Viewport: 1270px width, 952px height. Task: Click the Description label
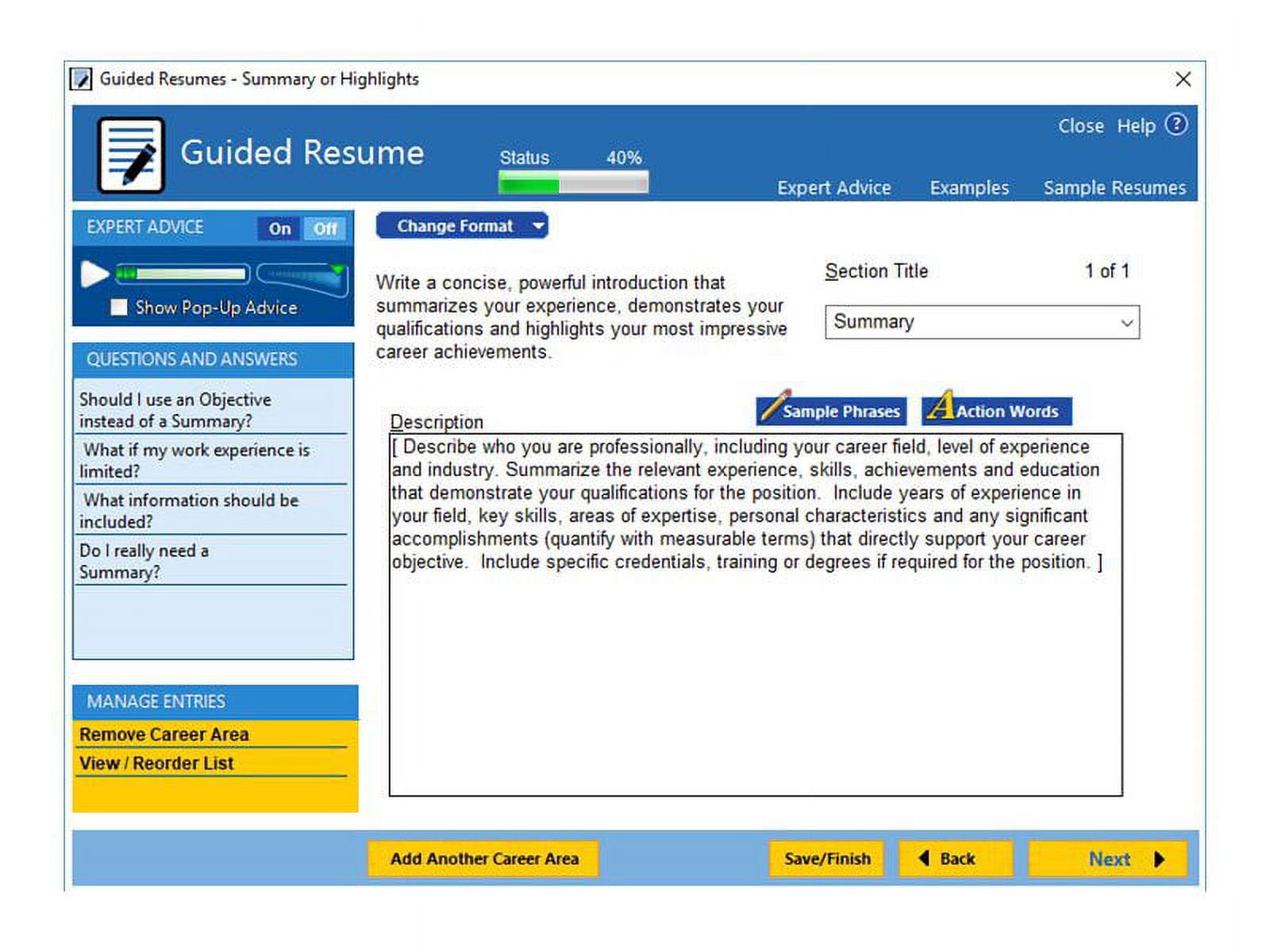pos(437,422)
